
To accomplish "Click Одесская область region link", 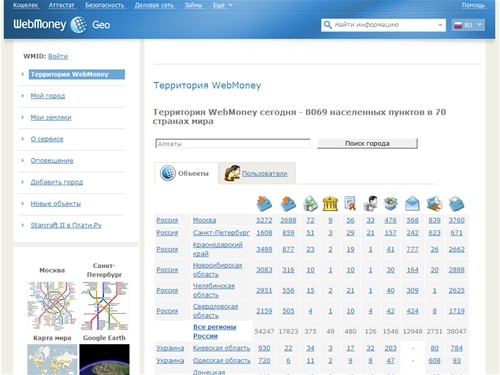I will click(x=221, y=361).
